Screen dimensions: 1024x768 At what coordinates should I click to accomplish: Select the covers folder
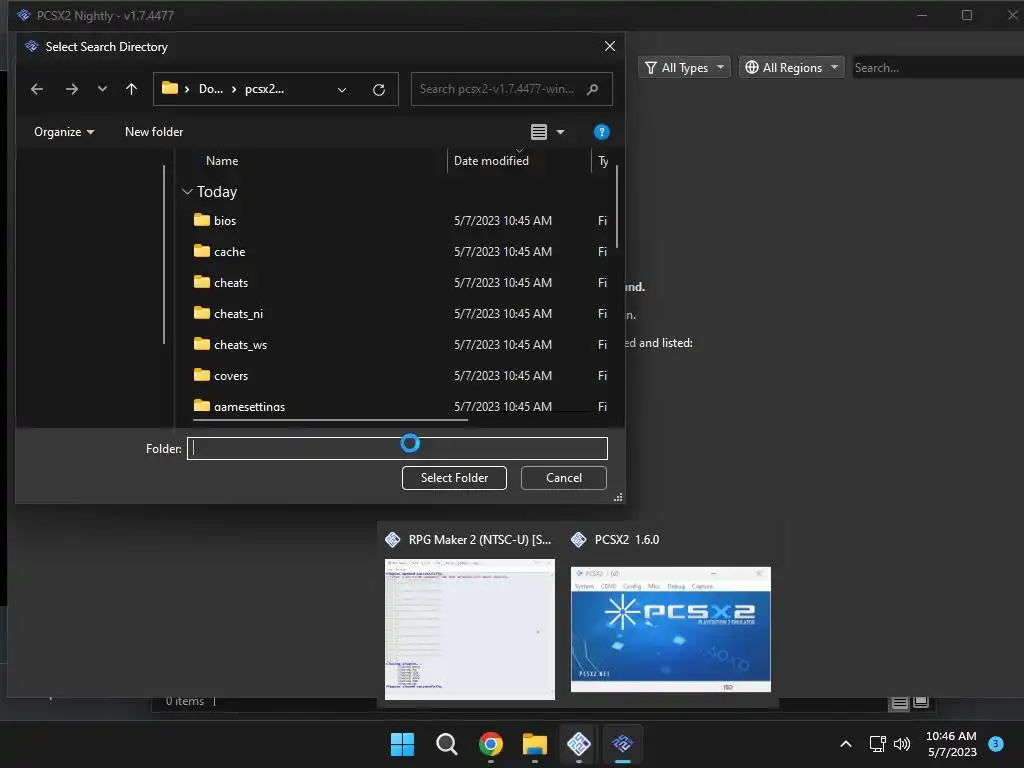coord(221,376)
